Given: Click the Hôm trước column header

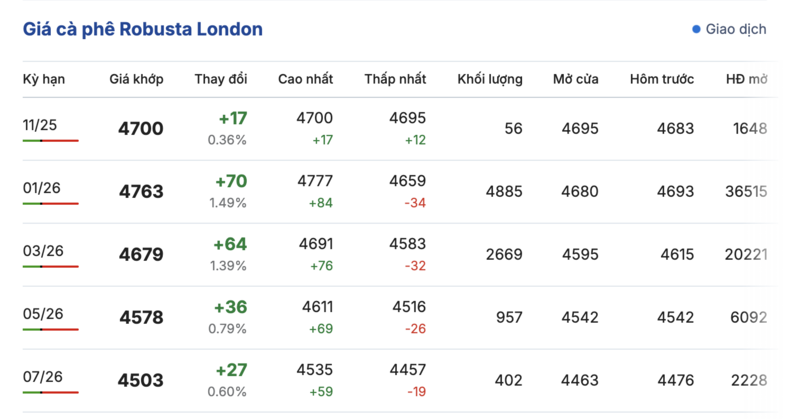Looking at the screenshot, I should [x=662, y=79].
